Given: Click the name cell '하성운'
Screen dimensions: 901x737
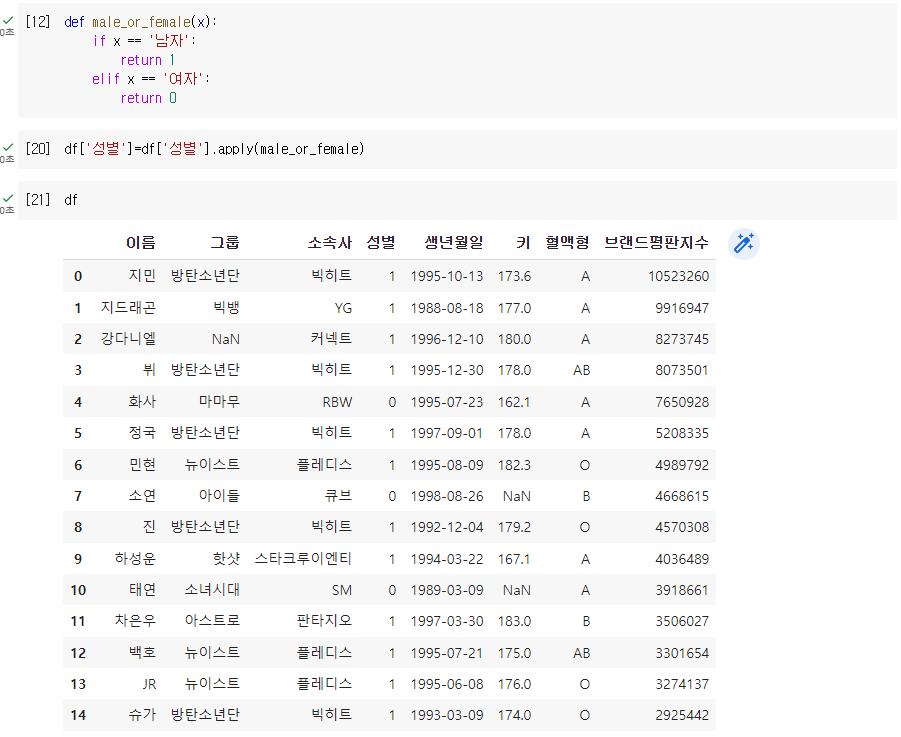Looking at the screenshot, I should [x=135, y=558].
